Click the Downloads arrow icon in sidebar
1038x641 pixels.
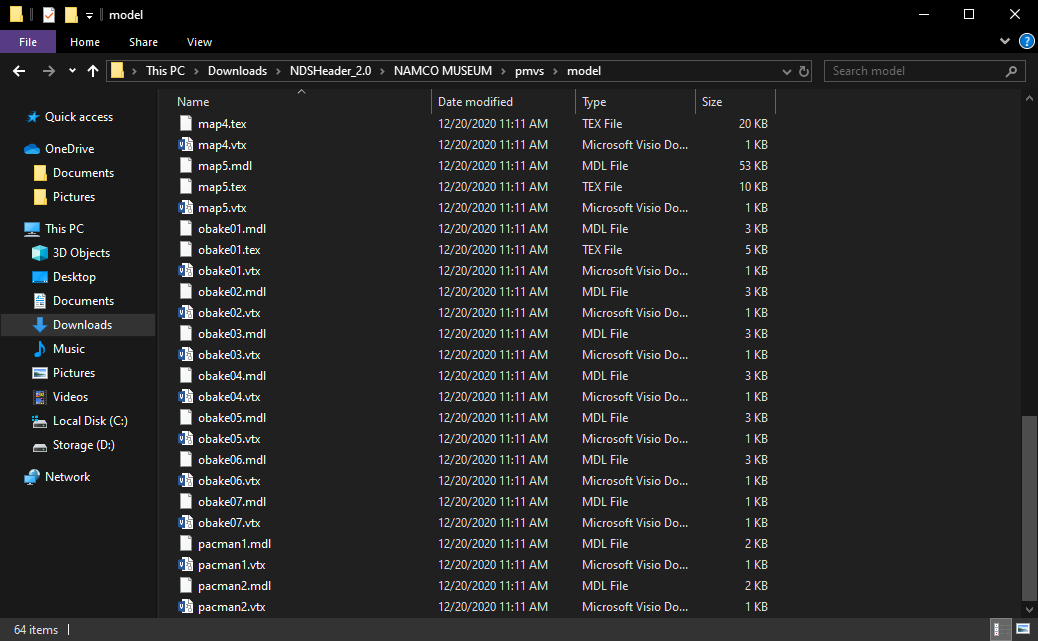pos(40,324)
